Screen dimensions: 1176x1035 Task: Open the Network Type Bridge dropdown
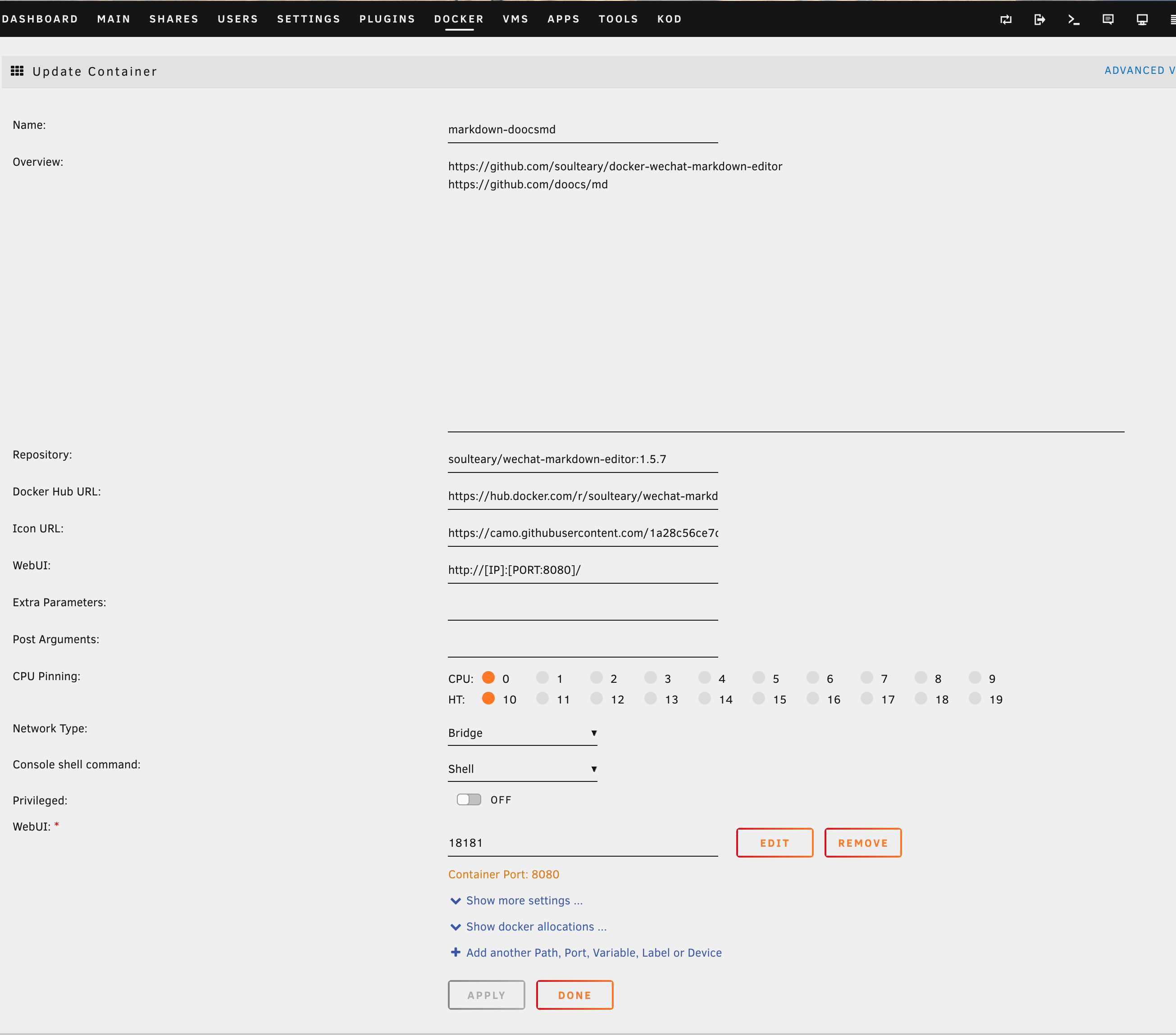click(x=522, y=733)
